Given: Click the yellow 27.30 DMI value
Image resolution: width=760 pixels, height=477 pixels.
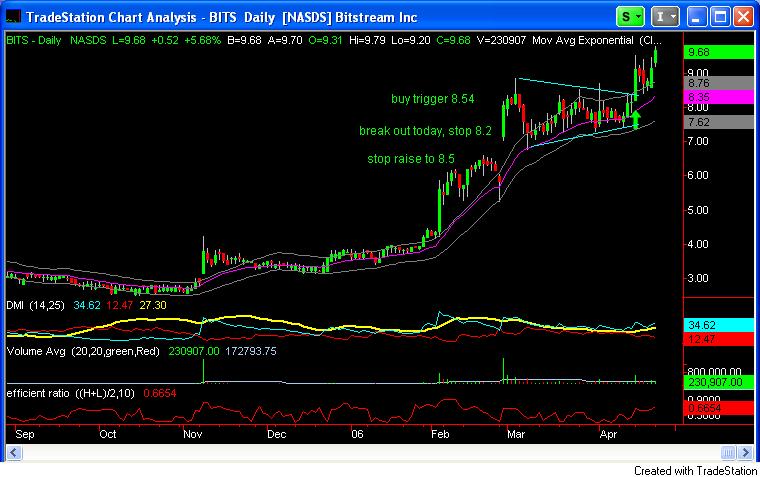Looking at the screenshot, I should [153, 305].
